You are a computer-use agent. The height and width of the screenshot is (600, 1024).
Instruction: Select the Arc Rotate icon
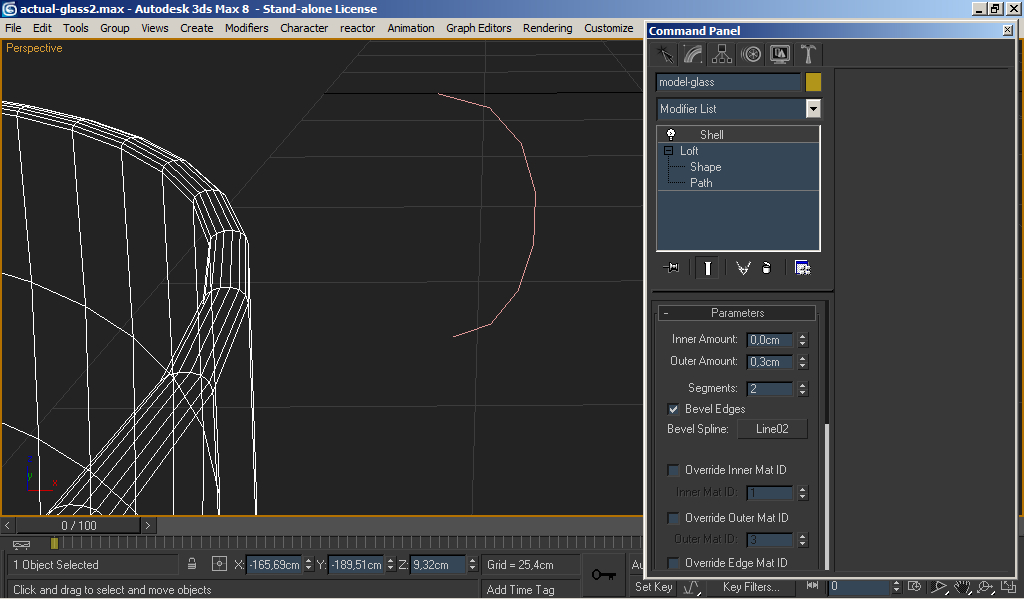pos(985,587)
